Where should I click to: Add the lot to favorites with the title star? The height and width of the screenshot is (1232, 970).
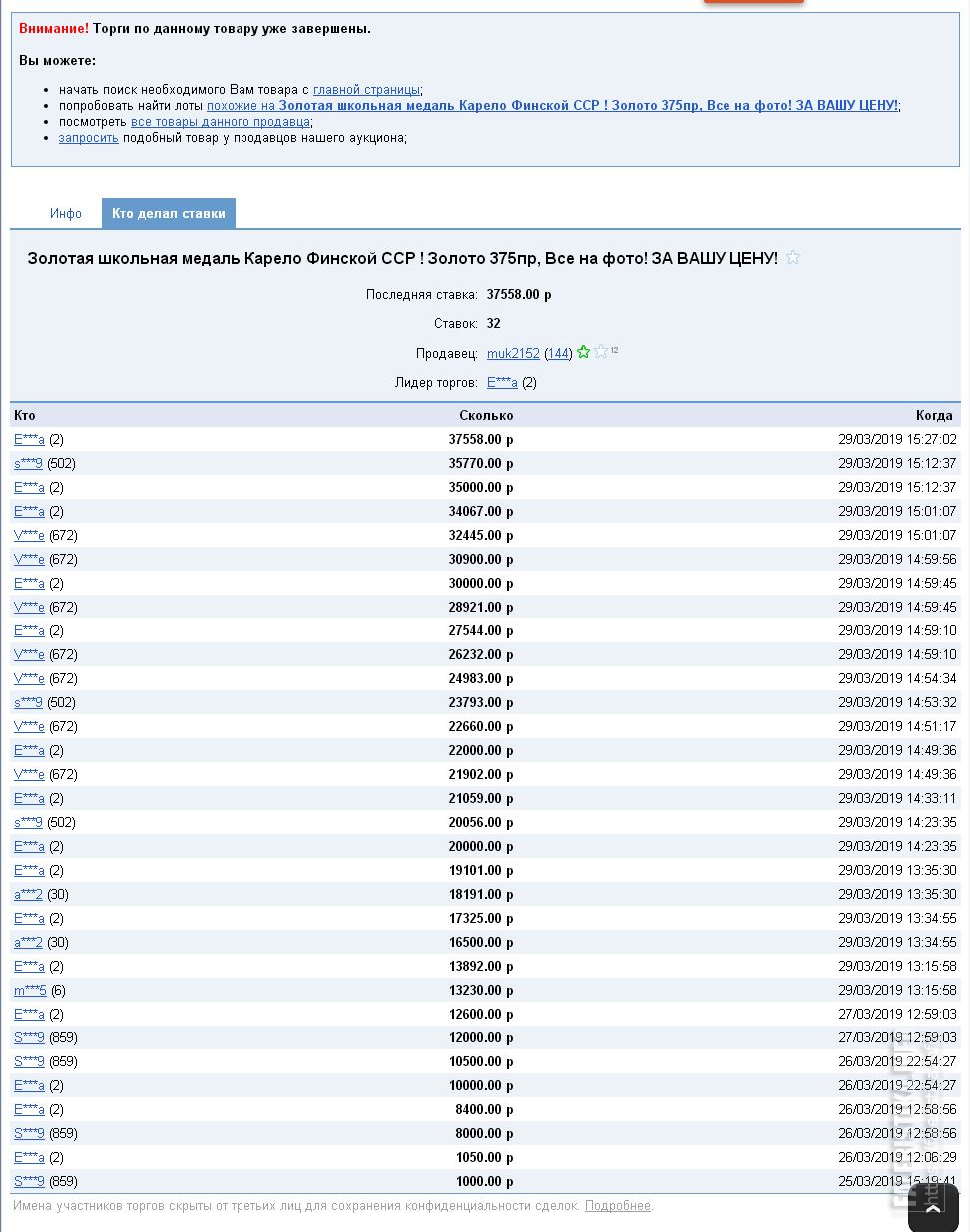coord(793,258)
